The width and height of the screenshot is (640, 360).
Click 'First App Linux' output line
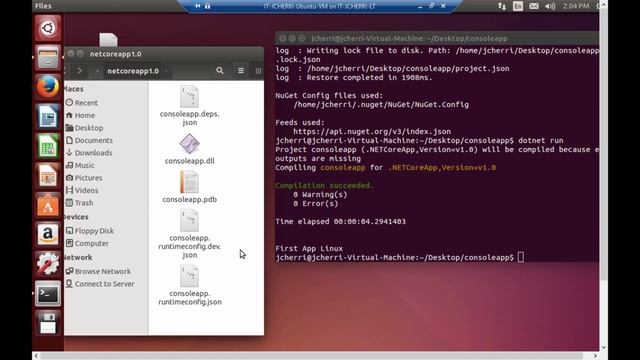tap(309, 248)
